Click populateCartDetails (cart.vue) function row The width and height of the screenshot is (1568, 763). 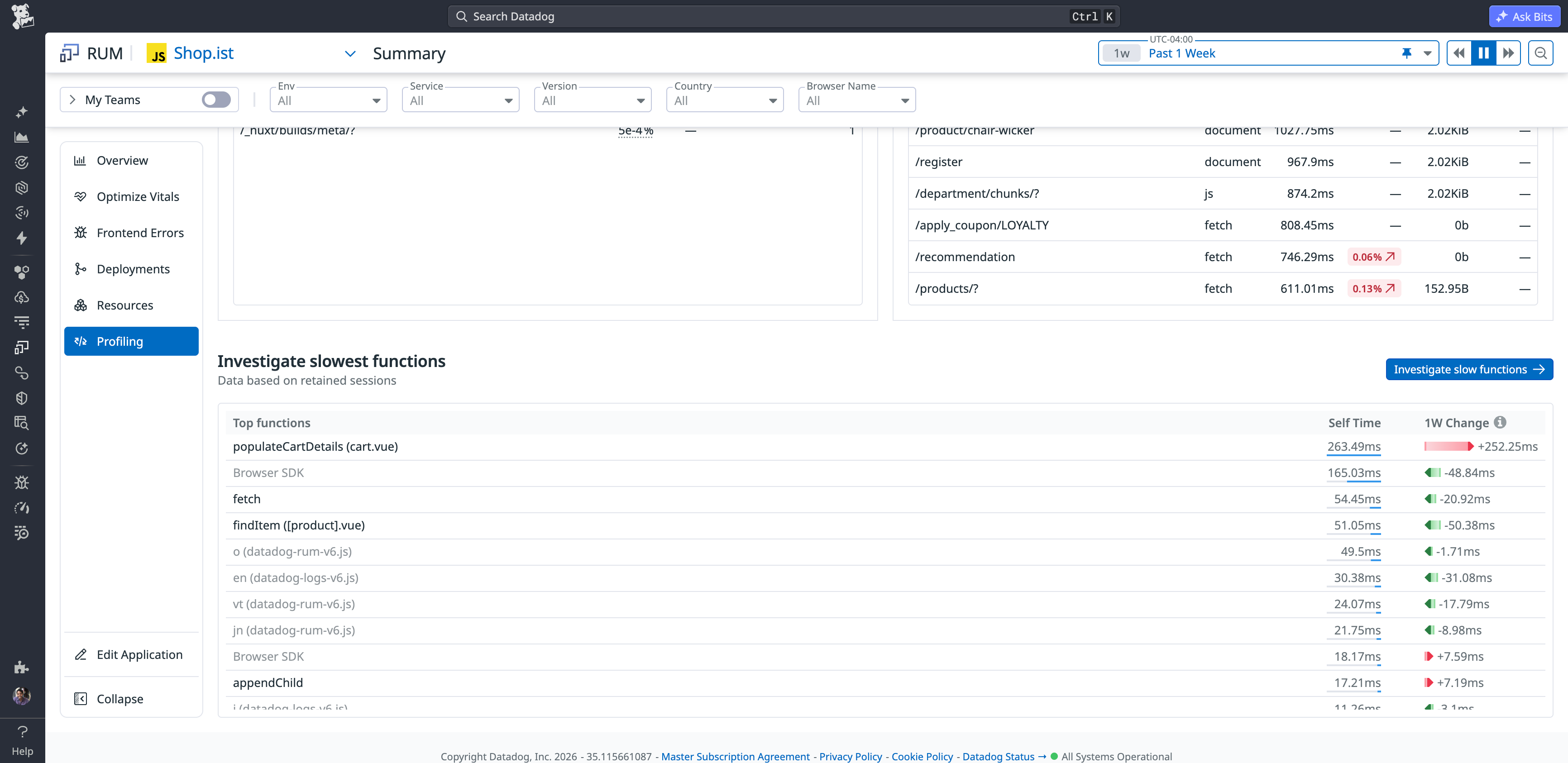(x=885, y=447)
